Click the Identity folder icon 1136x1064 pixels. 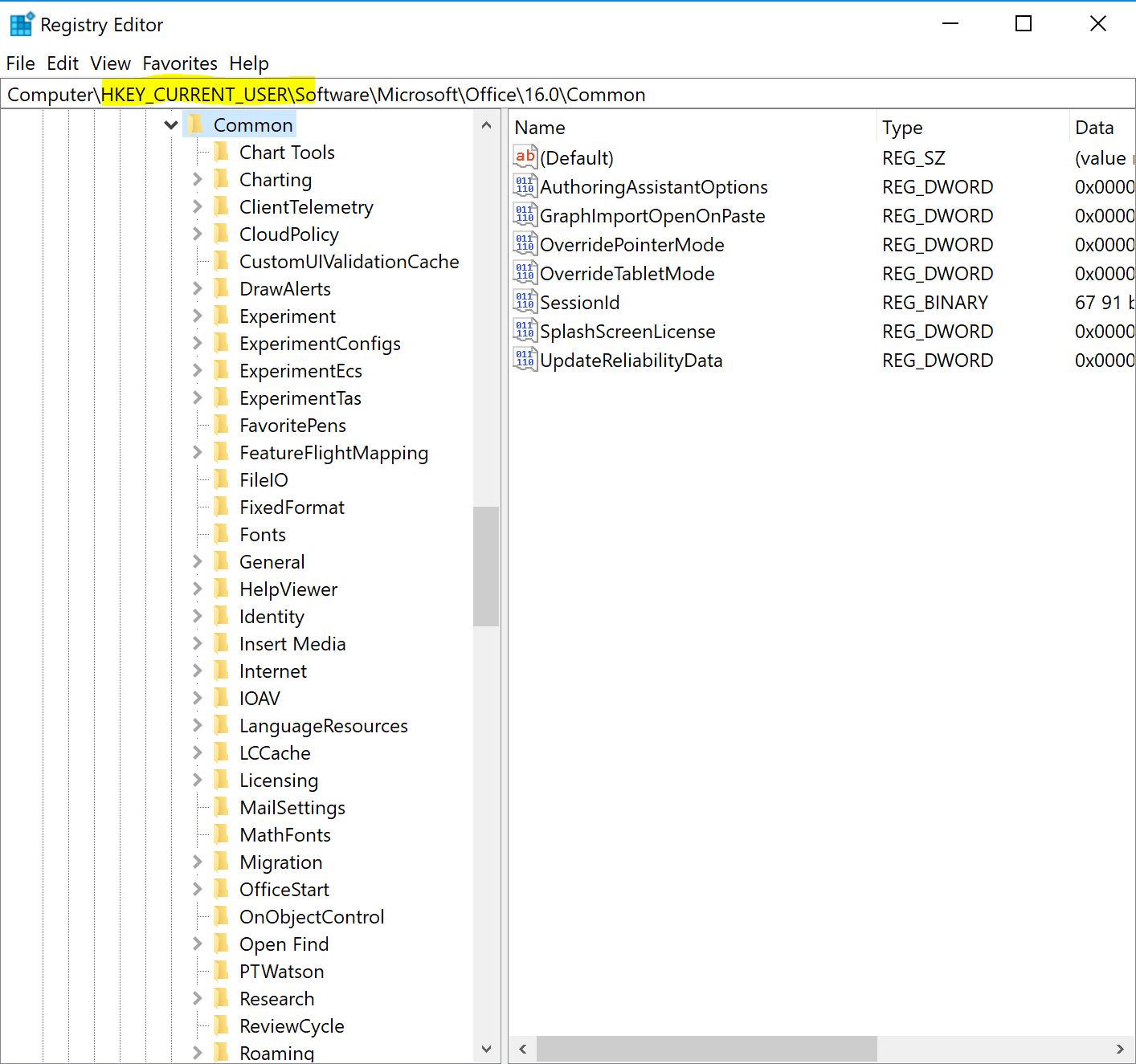(x=222, y=616)
